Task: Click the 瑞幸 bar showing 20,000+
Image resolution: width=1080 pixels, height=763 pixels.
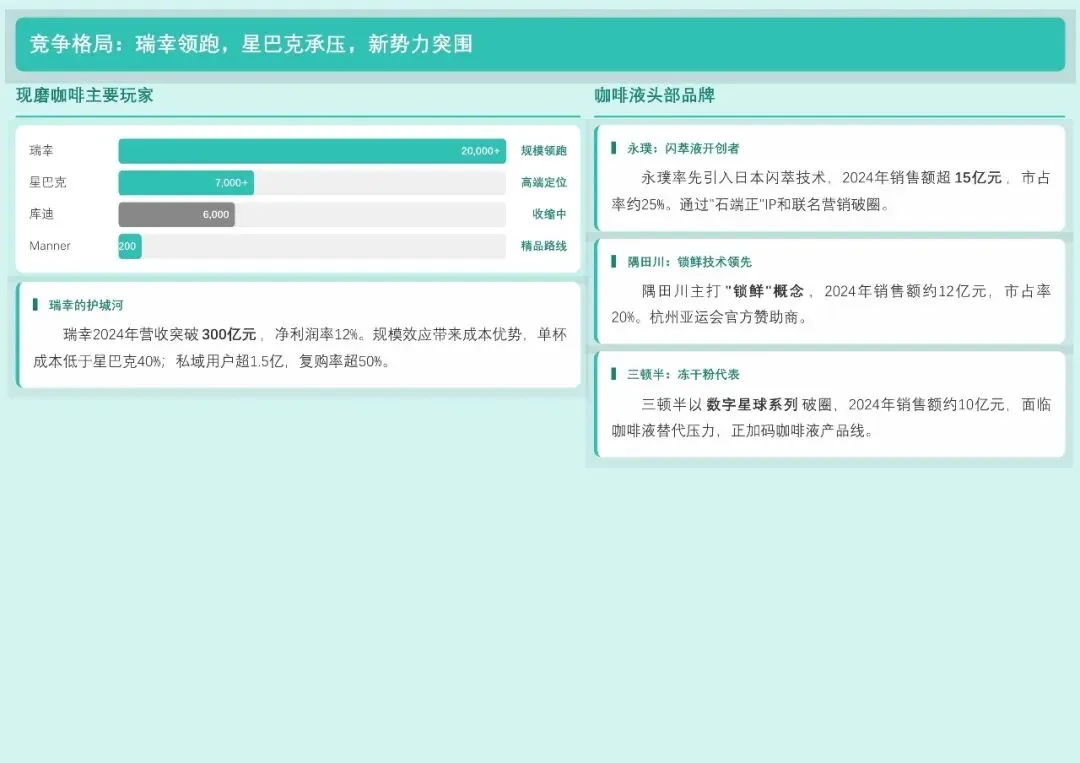Action: (312, 151)
